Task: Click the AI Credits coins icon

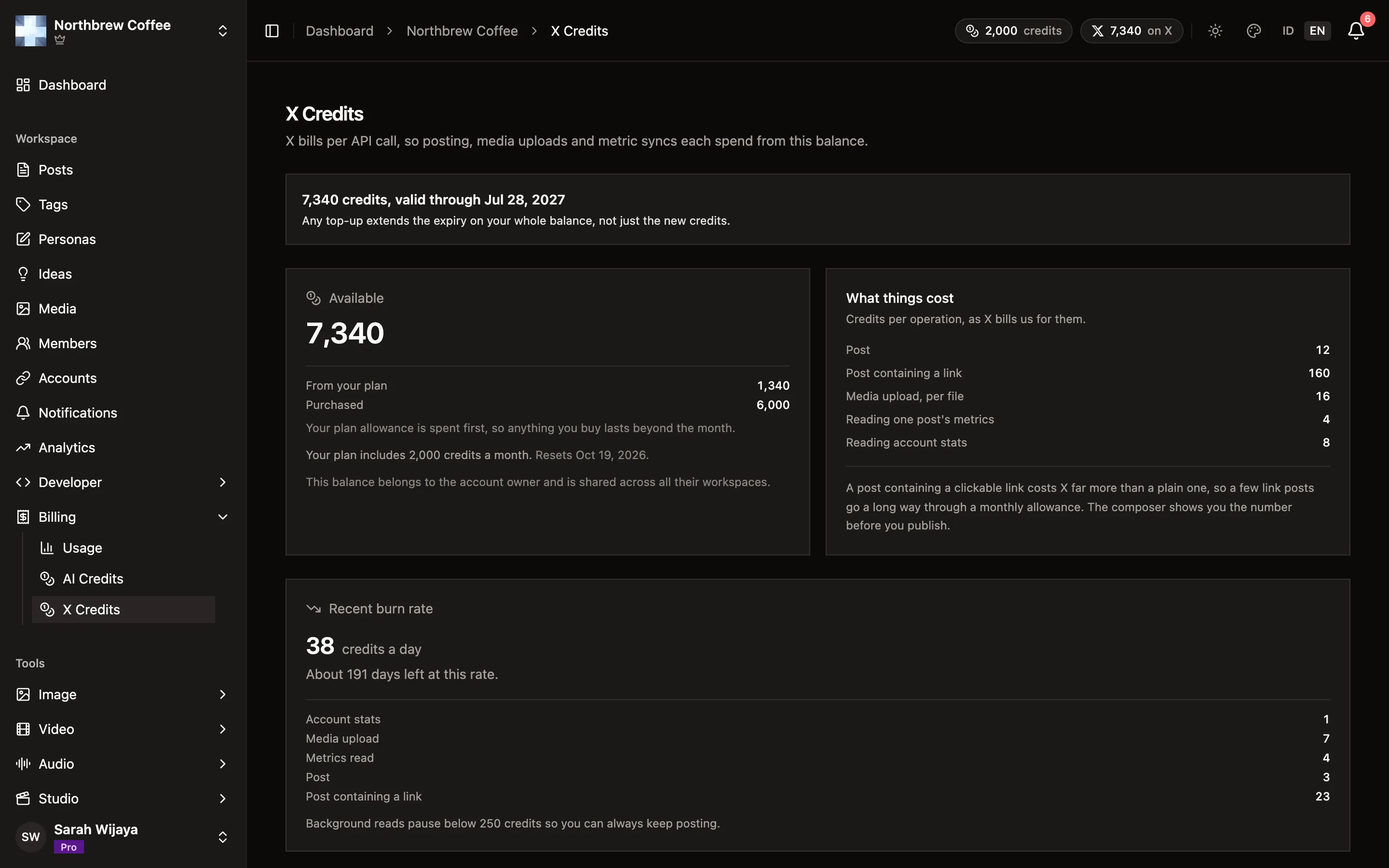Action: [47, 579]
